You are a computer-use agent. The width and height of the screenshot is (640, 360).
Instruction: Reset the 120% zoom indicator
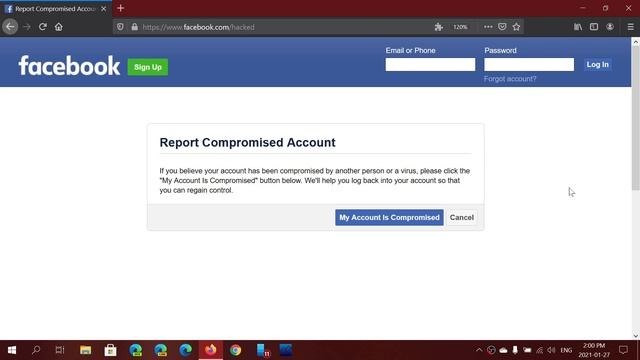[x=460, y=27]
